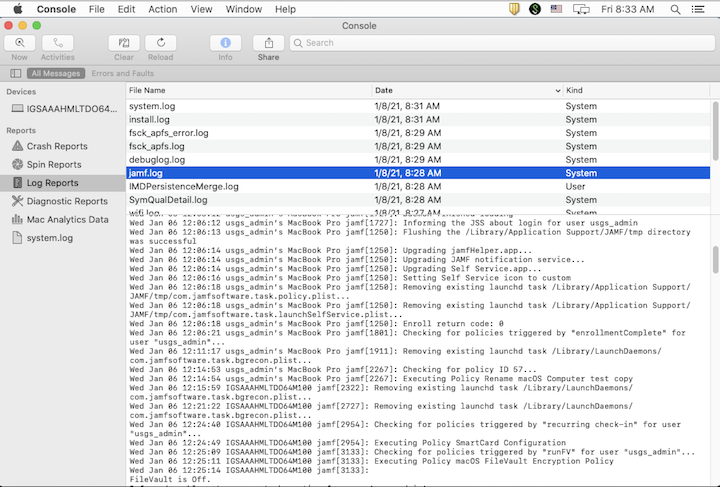Click the Checking for policy ID 57 log line
Viewport: 720px width, 487px height.
pos(333,369)
